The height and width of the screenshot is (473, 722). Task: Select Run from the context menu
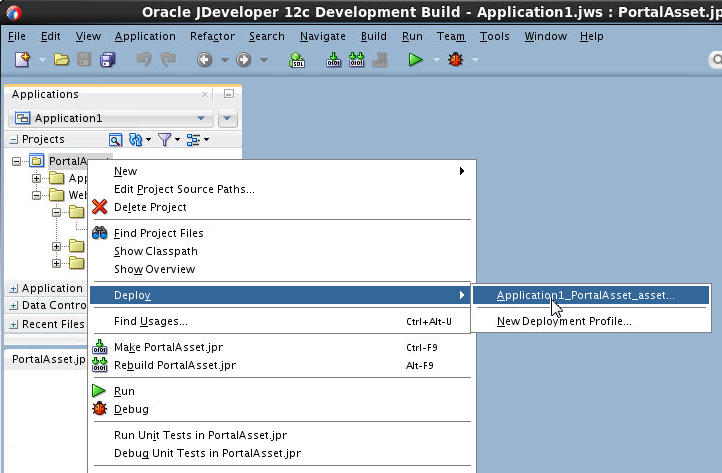283,391
